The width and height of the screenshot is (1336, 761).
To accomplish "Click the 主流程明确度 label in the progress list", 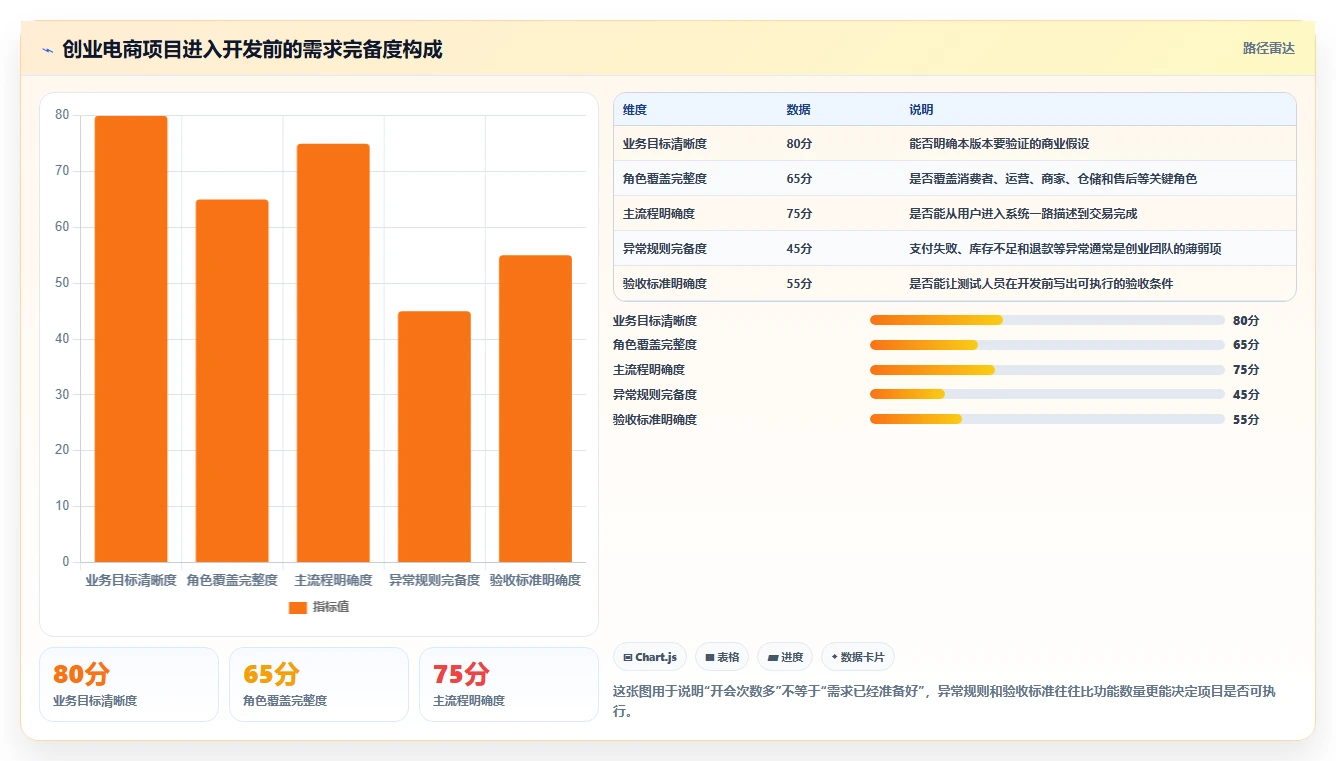I will pyautogui.click(x=649, y=370).
